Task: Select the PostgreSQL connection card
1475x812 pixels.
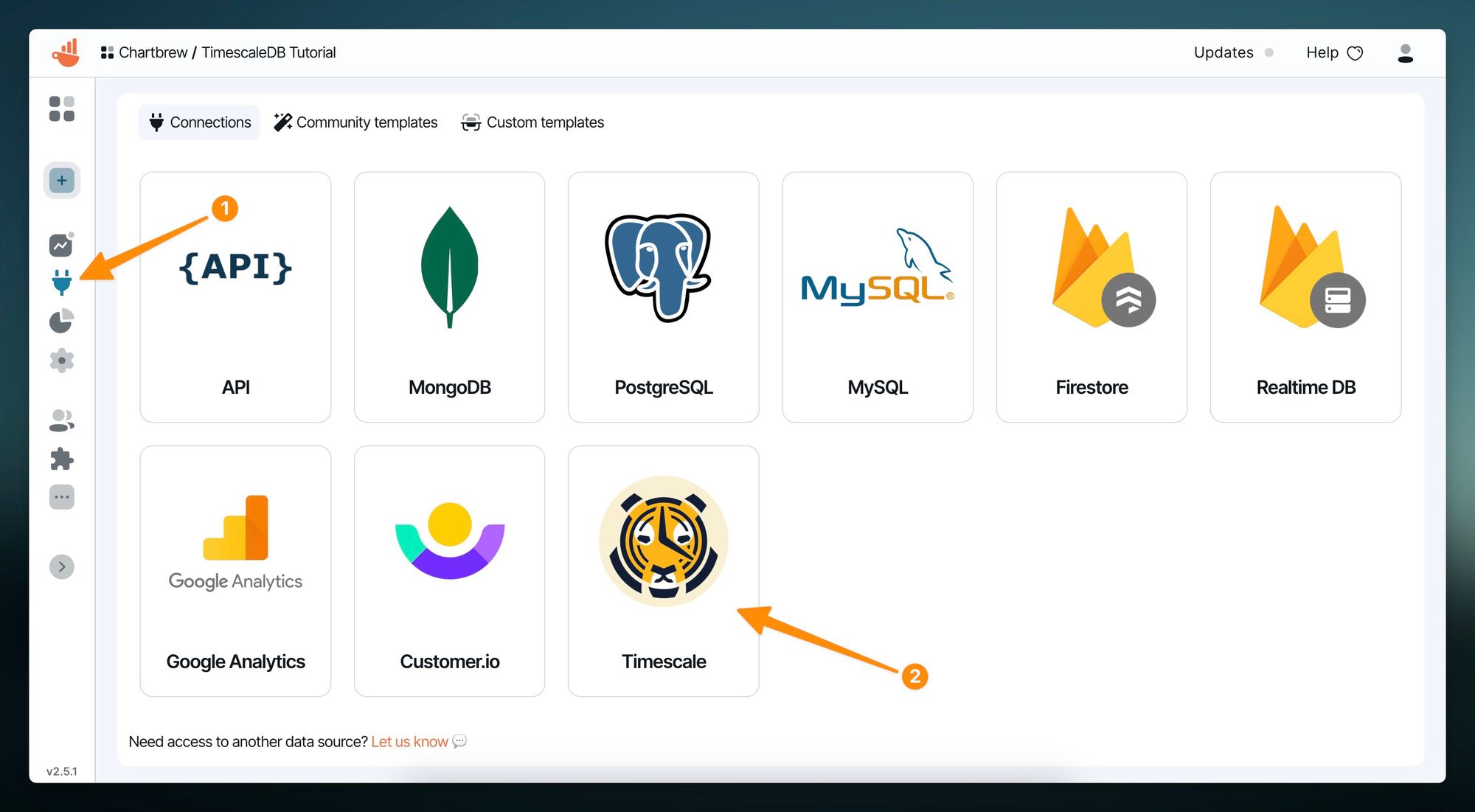Action: [x=663, y=297]
